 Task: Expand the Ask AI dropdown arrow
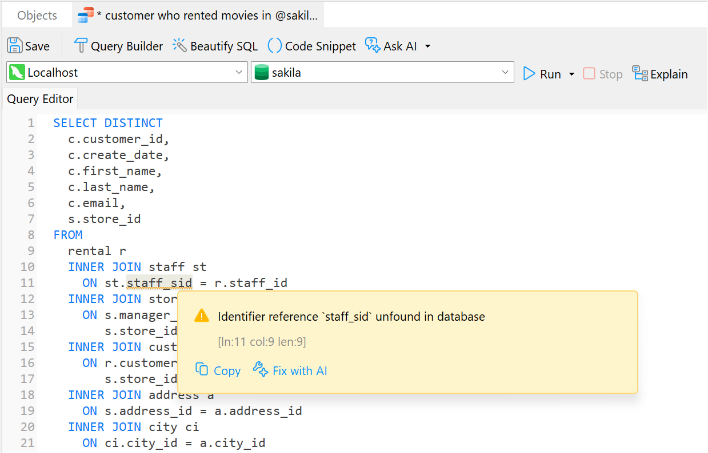click(x=428, y=46)
